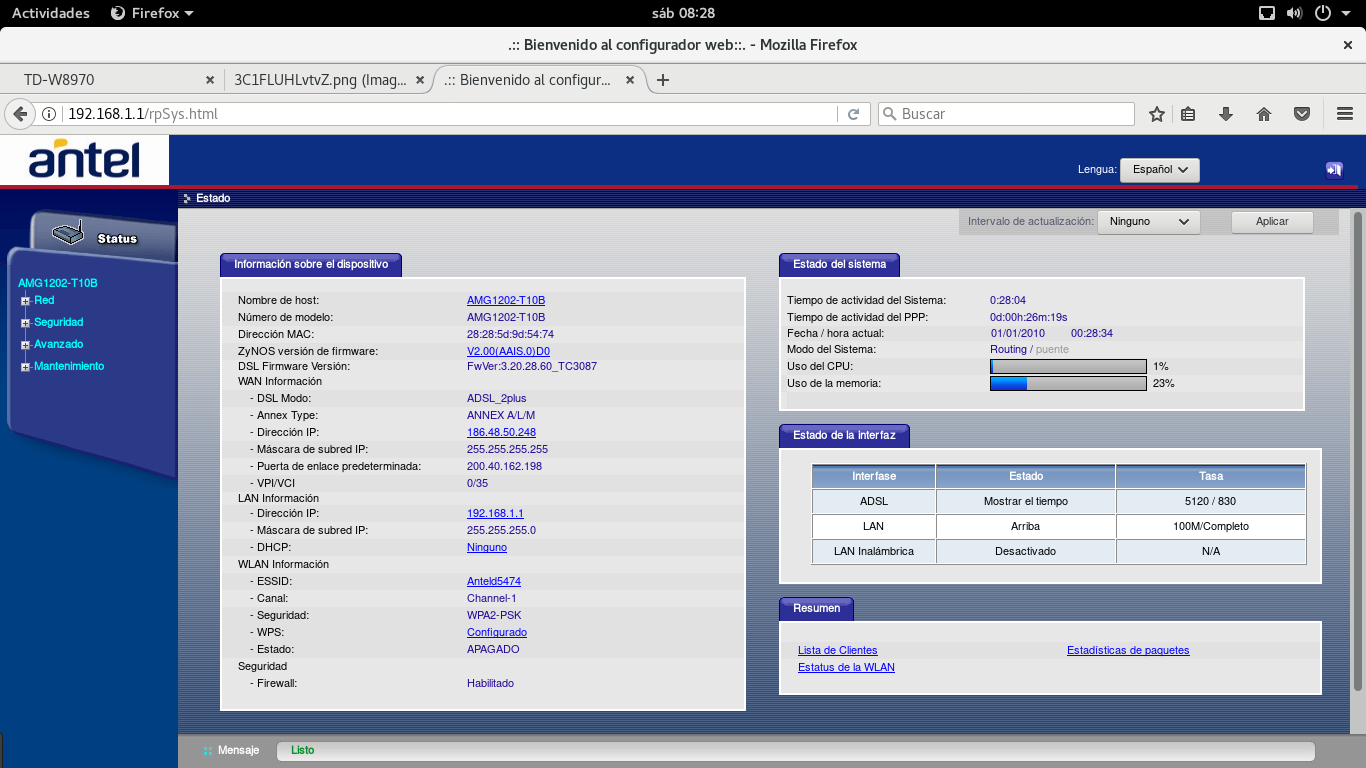
Task: Click the 100M/Completo rate cell
Action: [1211, 526]
